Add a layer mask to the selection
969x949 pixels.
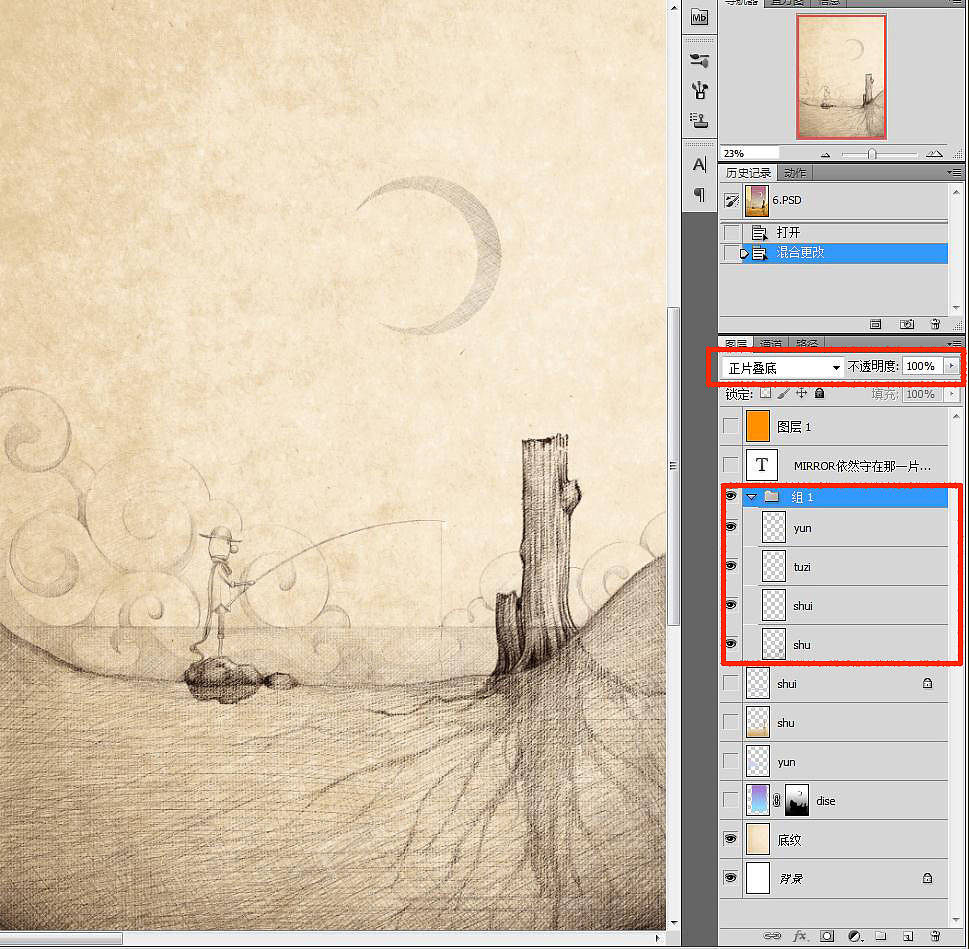pos(828,936)
